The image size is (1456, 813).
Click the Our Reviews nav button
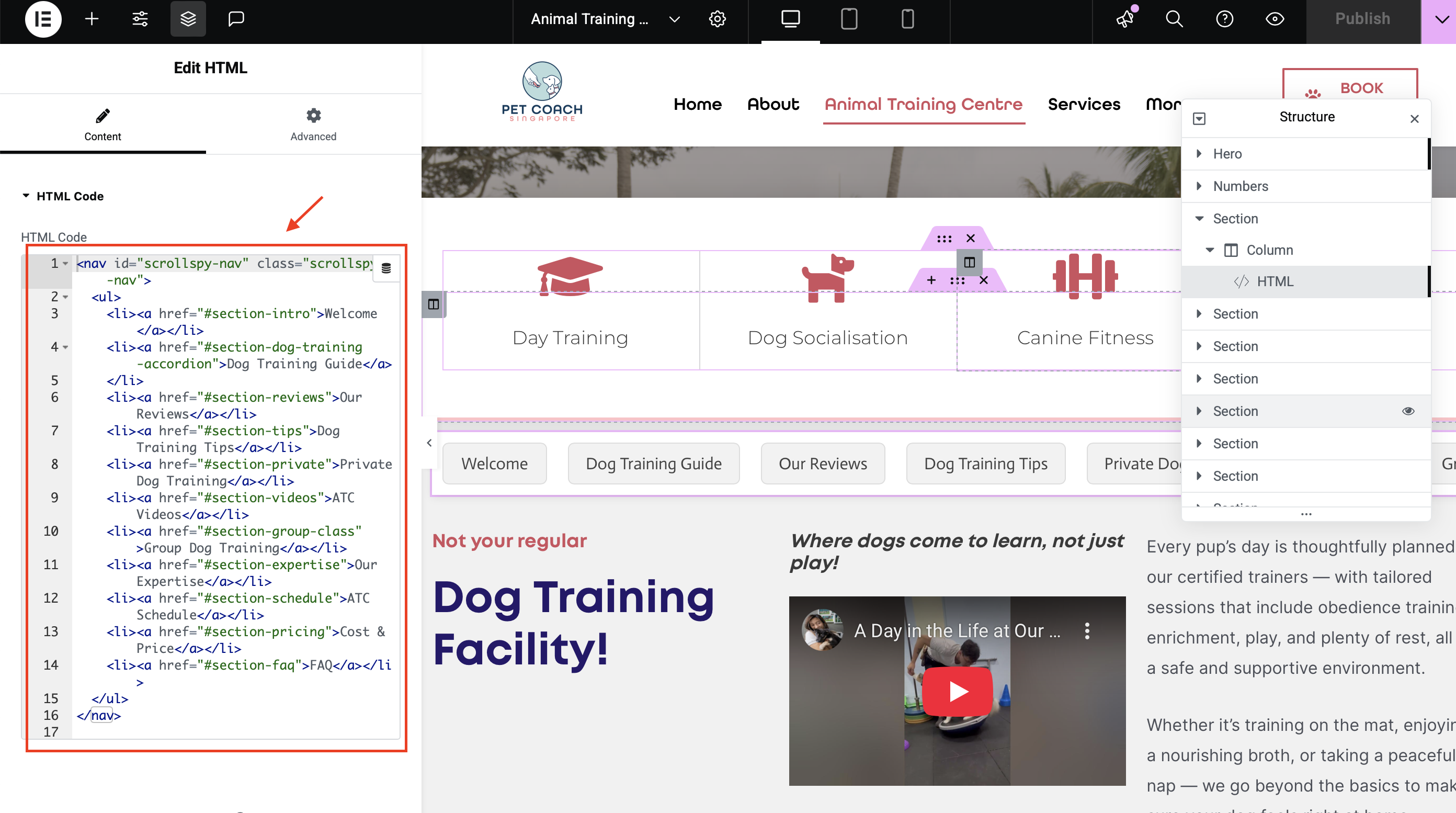pos(823,464)
